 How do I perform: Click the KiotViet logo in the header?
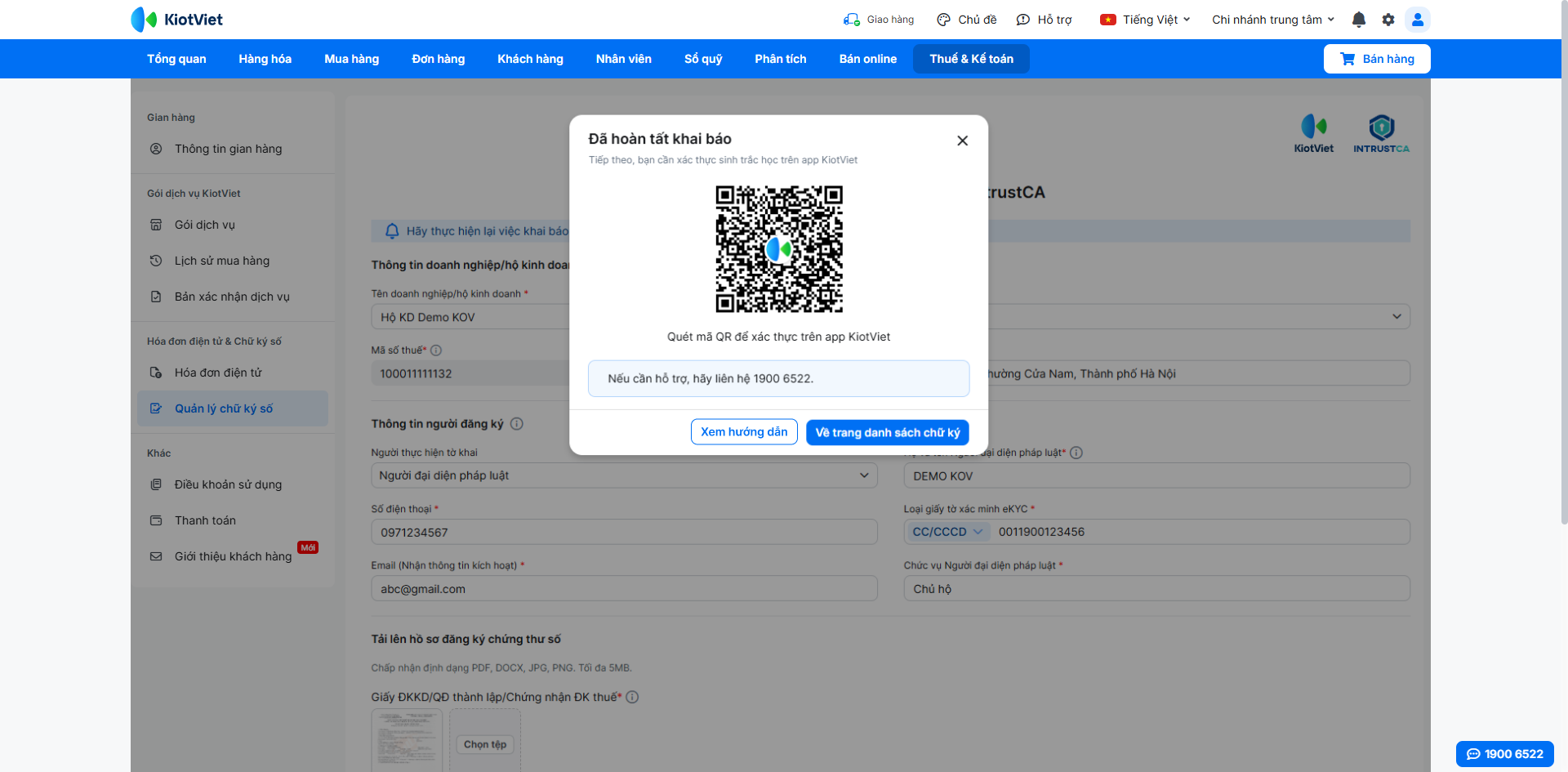[176, 20]
